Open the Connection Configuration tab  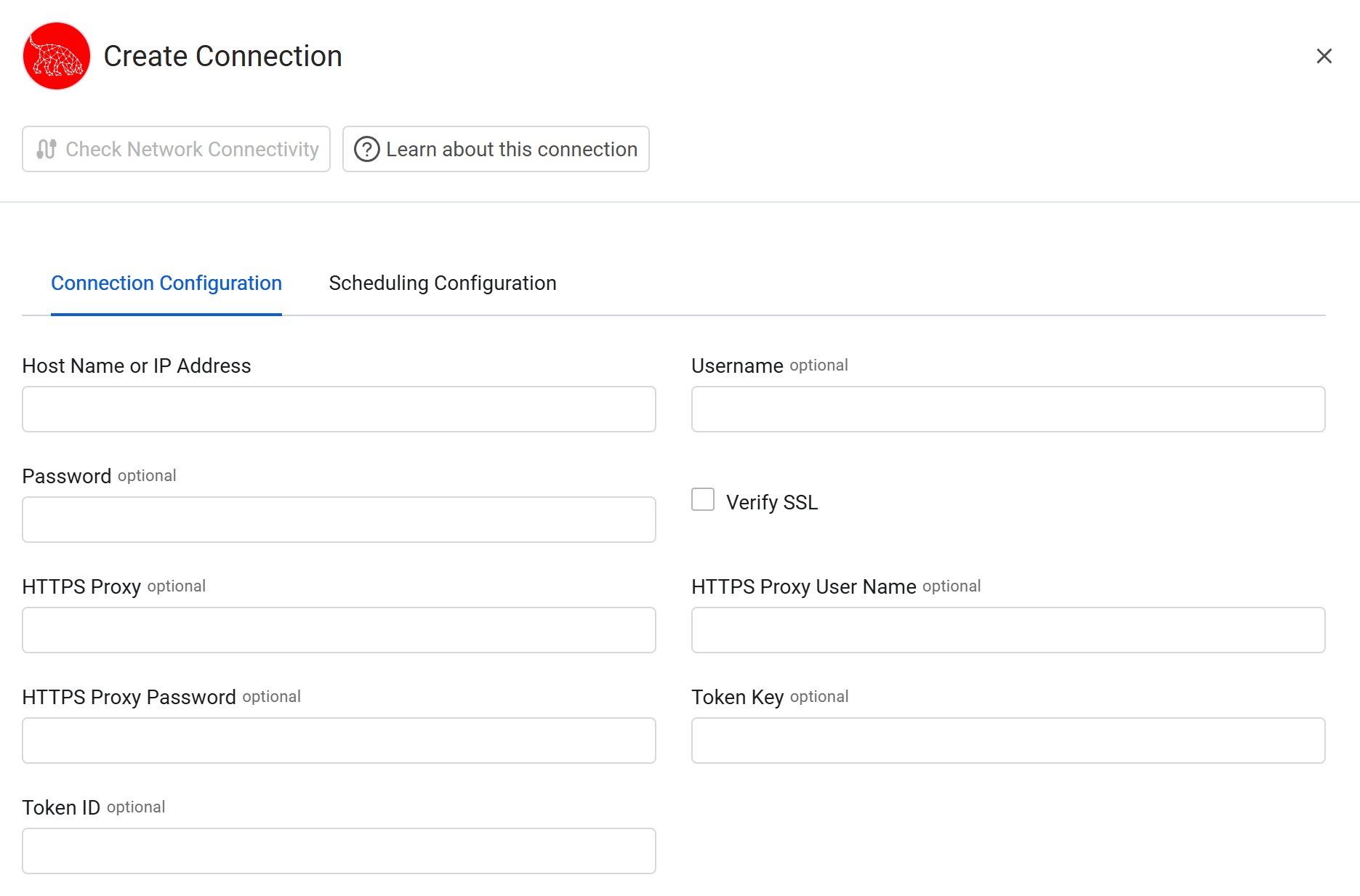point(166,283)
